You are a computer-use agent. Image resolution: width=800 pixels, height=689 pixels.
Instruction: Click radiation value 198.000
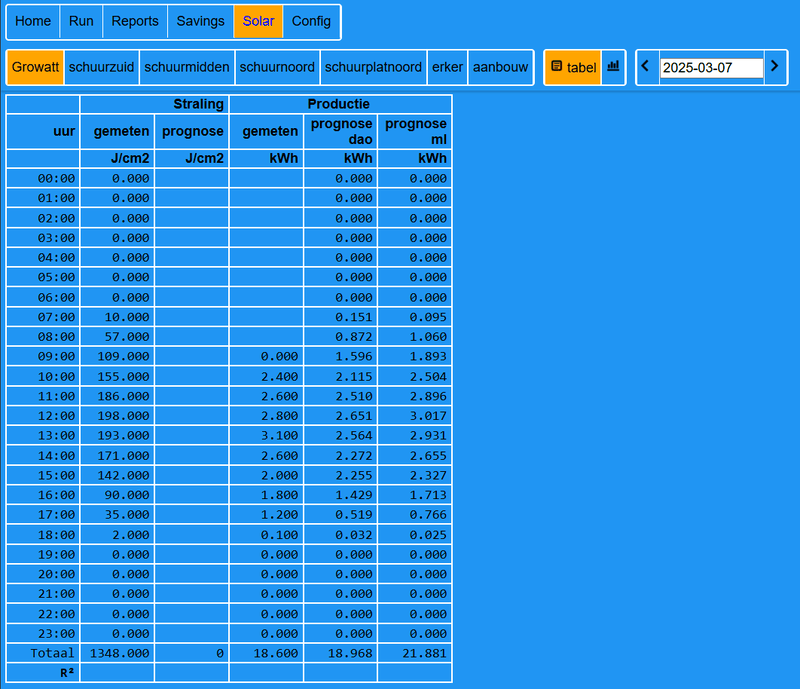117,416
